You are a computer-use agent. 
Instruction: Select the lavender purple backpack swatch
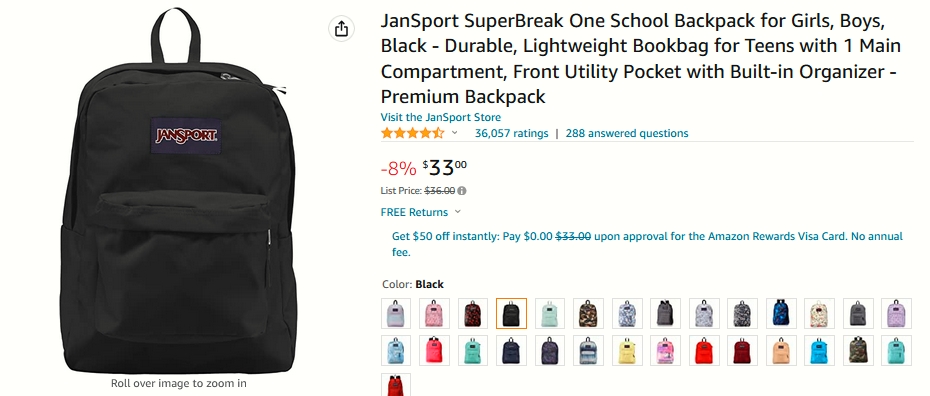897,313
